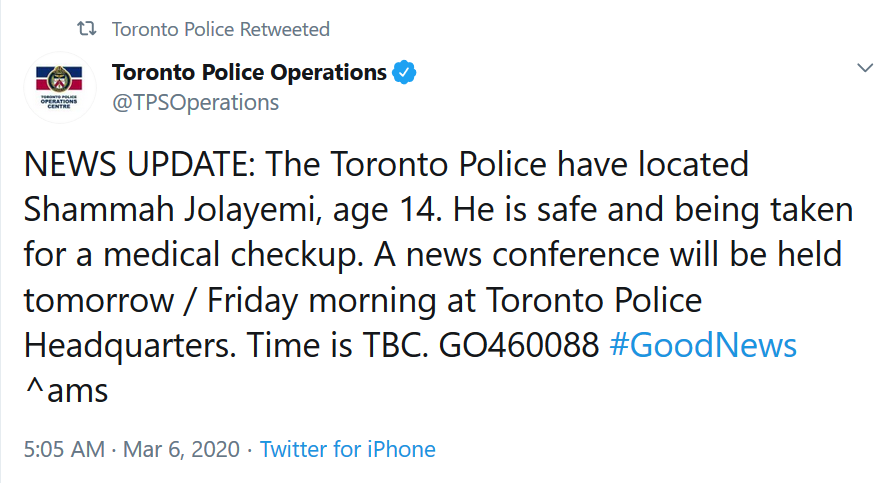Click the Mar 6, 2020 date

[x=181, y=449]
